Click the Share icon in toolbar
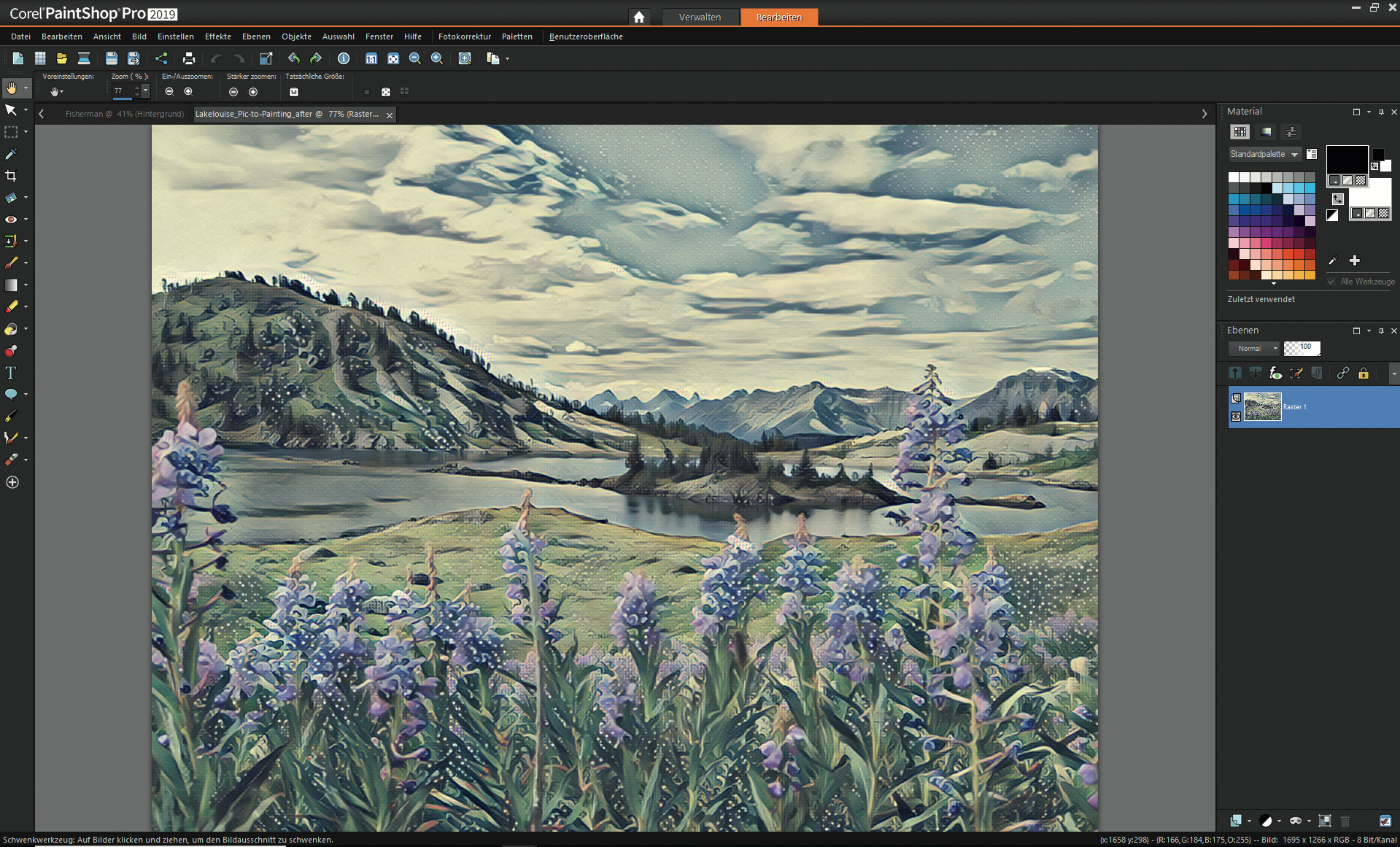Image resolution: width=1400 pixels, height=847 pixels. tap(161, 58)
